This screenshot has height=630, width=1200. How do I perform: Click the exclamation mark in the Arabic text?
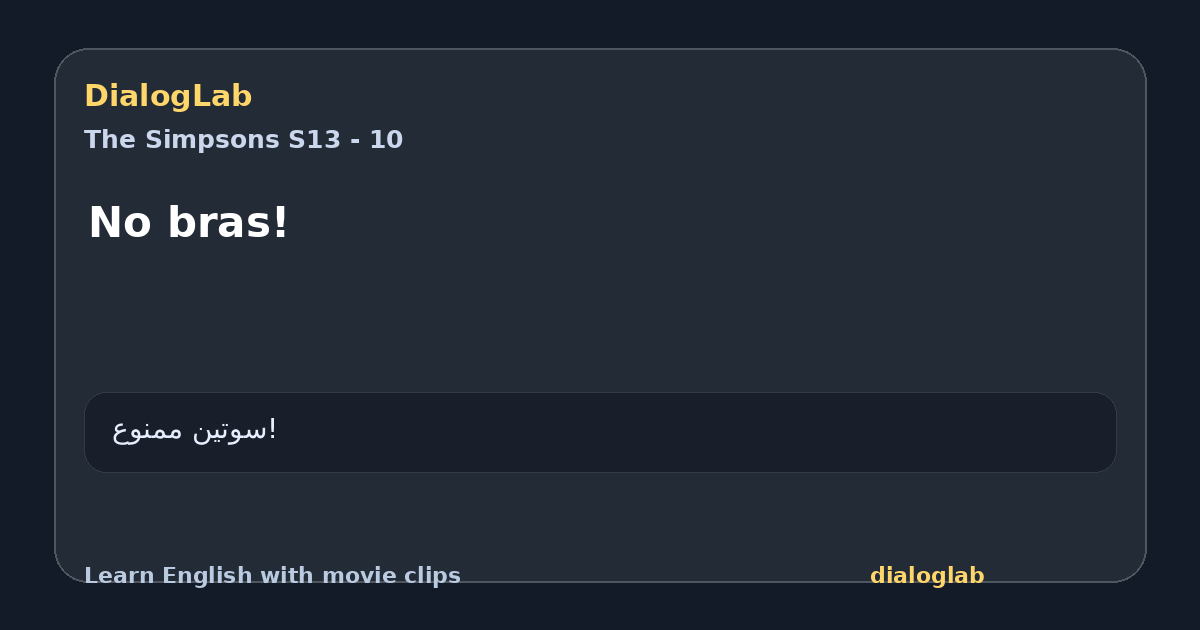pyautogui.click(x=274, y=429)
